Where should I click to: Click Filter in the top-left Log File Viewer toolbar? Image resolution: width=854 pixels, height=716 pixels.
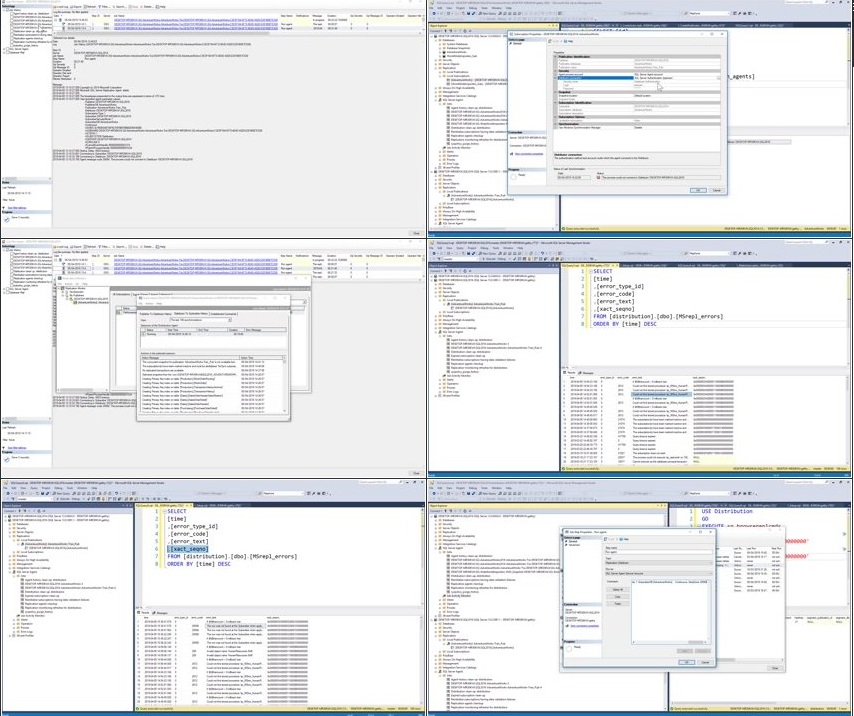coord(104,7)
